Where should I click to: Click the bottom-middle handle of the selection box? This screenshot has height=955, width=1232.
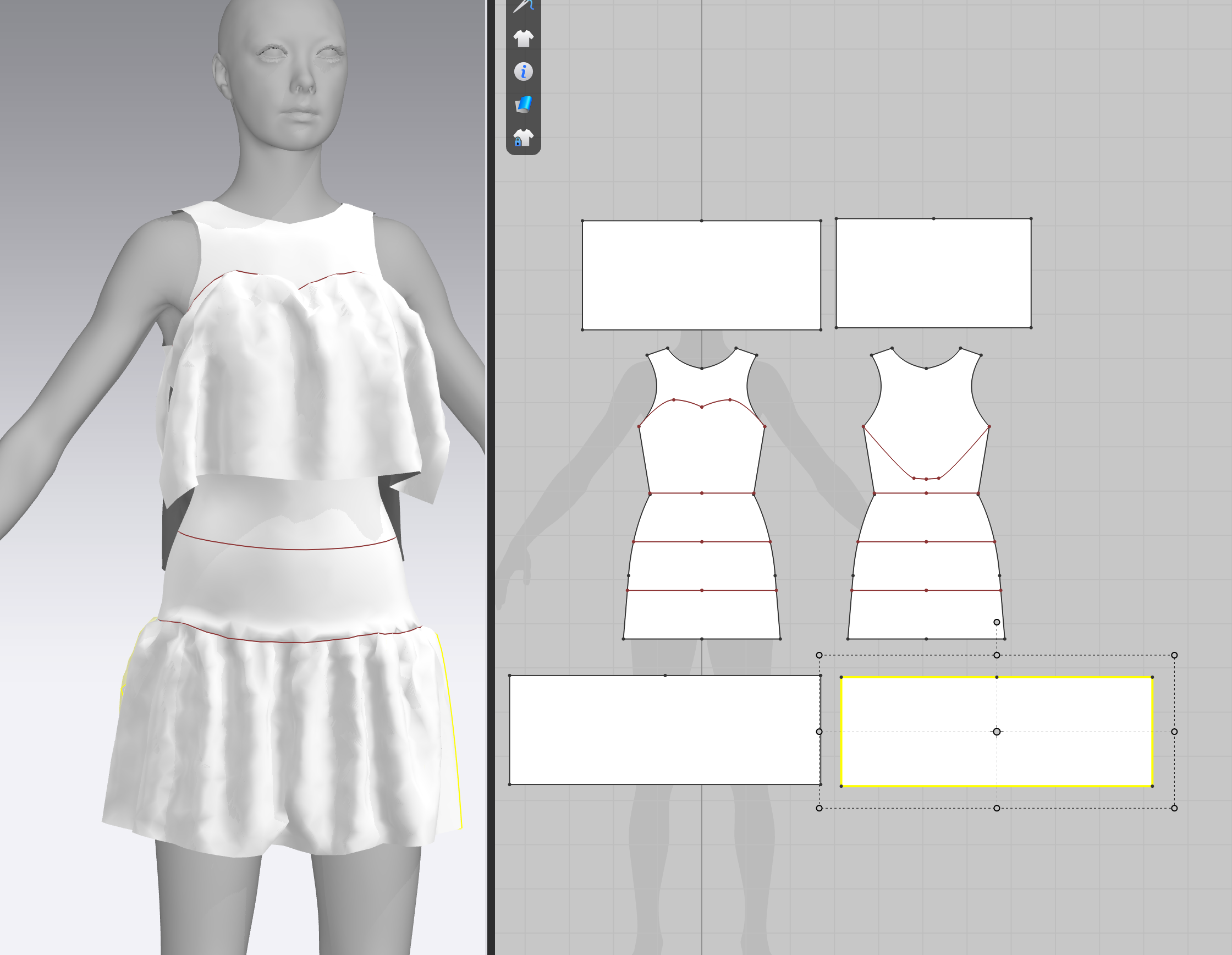pyautogui.click(x=997, y=808)
